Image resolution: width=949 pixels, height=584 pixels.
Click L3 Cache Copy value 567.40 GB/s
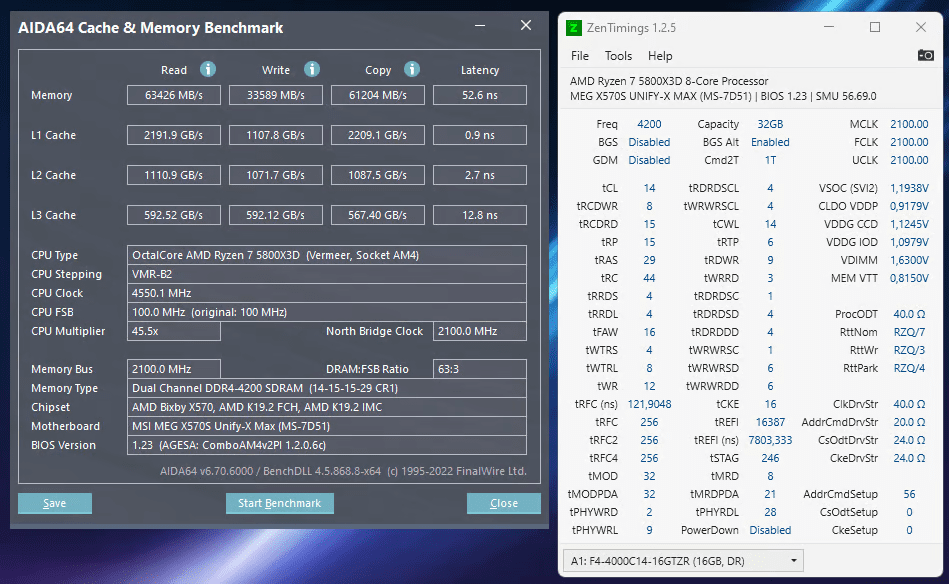click(378, 215)
